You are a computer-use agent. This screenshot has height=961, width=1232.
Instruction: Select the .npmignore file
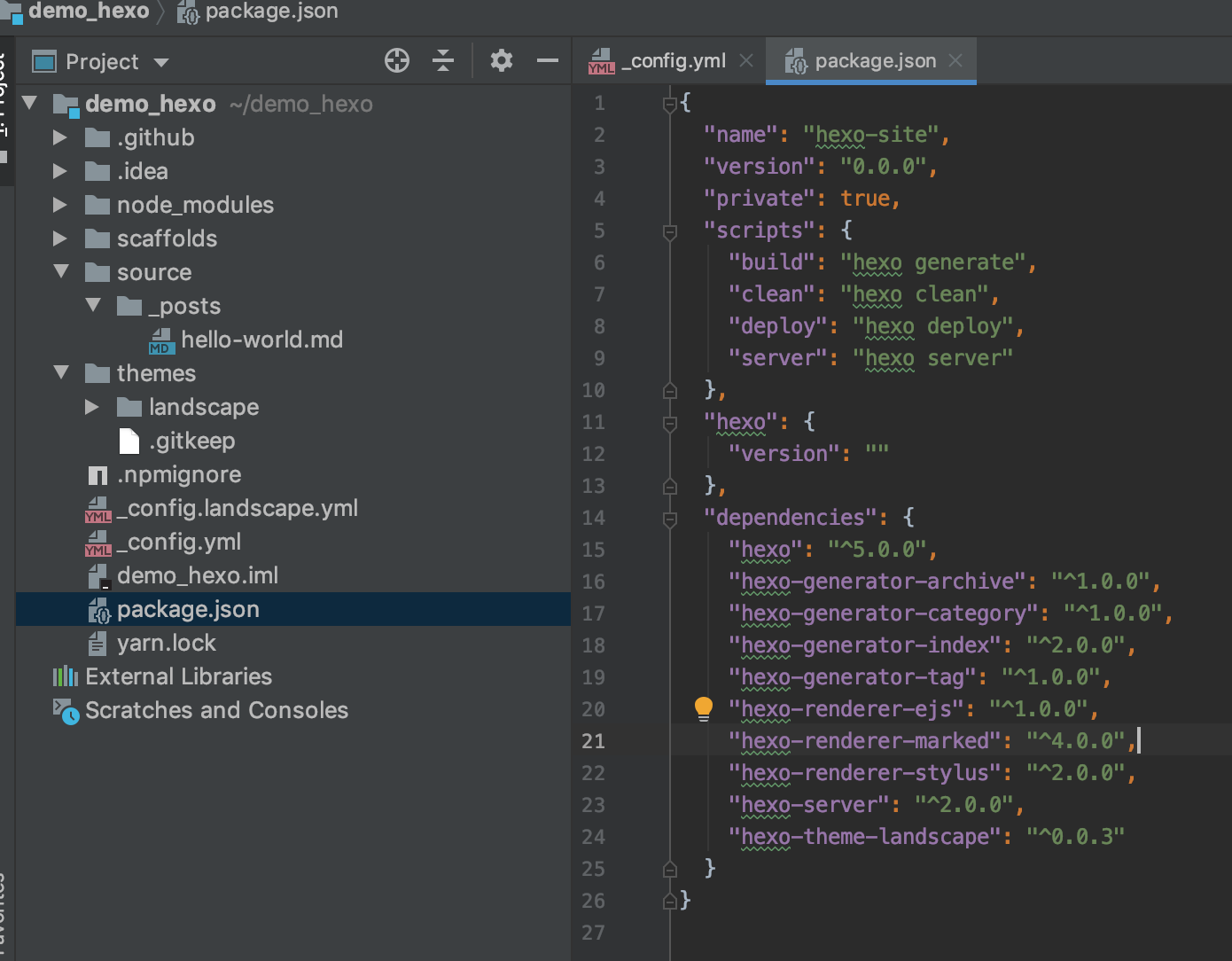point(178,474)
